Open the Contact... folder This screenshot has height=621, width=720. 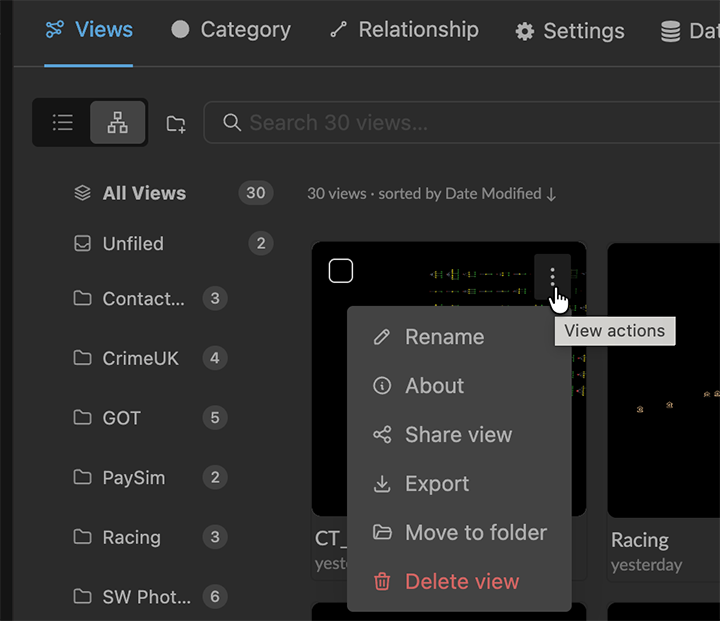coord(151,299)
